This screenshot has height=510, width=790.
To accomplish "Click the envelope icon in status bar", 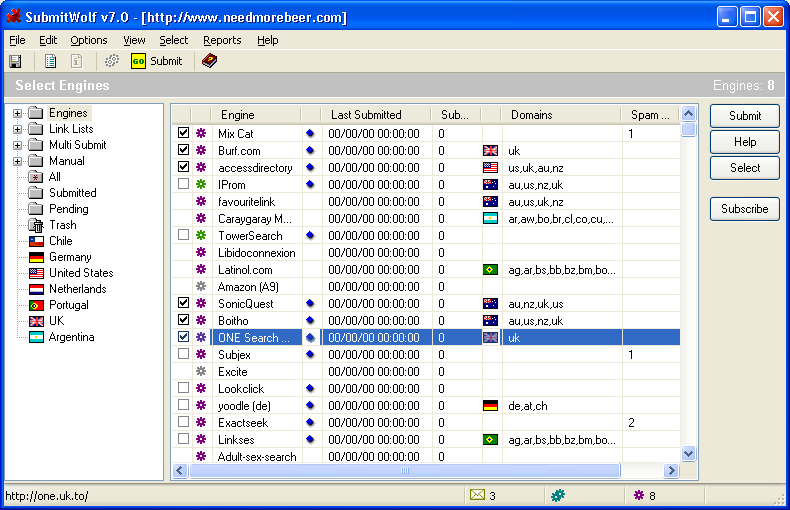I will (477, 495).
